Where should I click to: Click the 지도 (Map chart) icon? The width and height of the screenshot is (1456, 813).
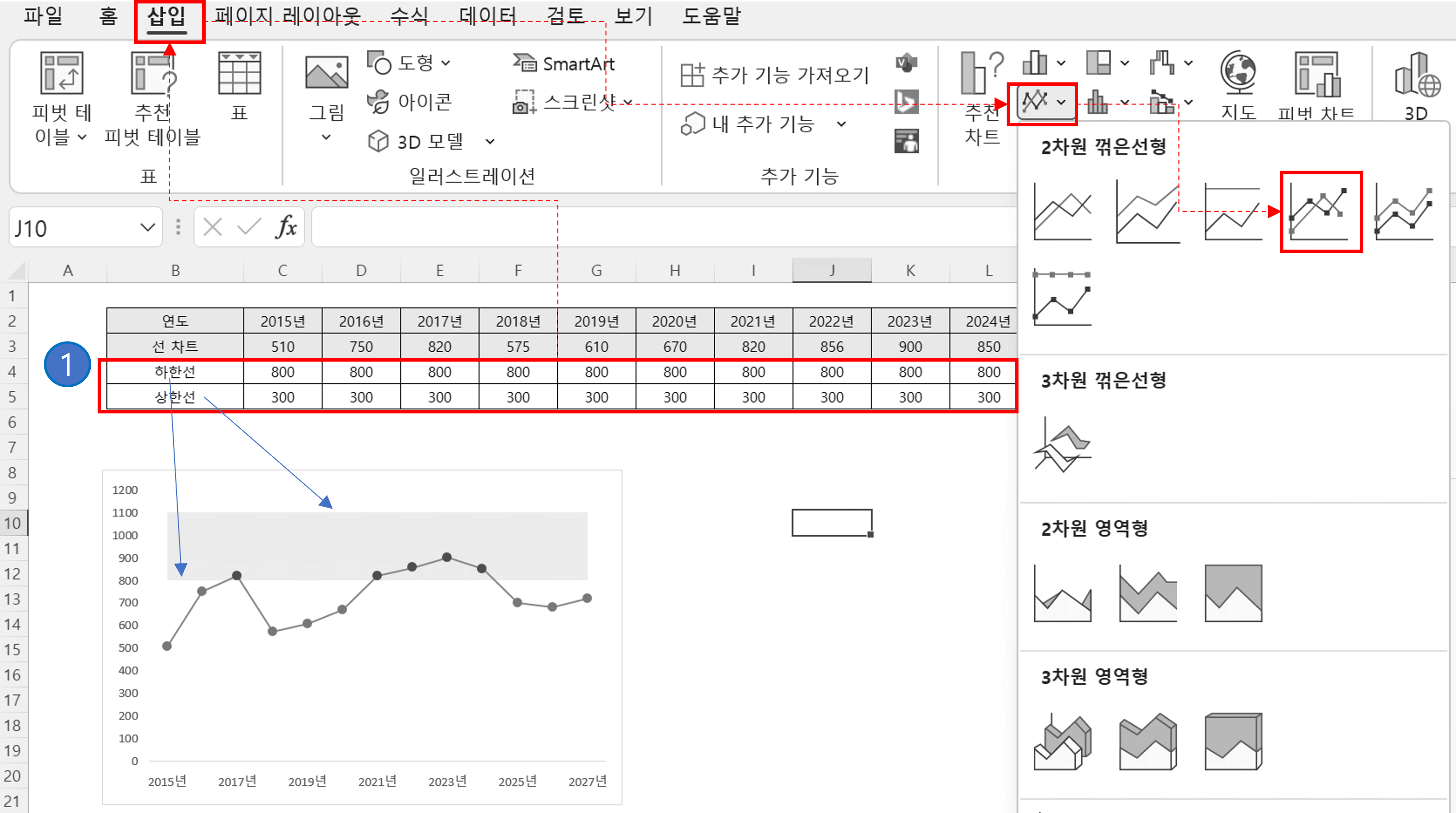click(1239, 85)
